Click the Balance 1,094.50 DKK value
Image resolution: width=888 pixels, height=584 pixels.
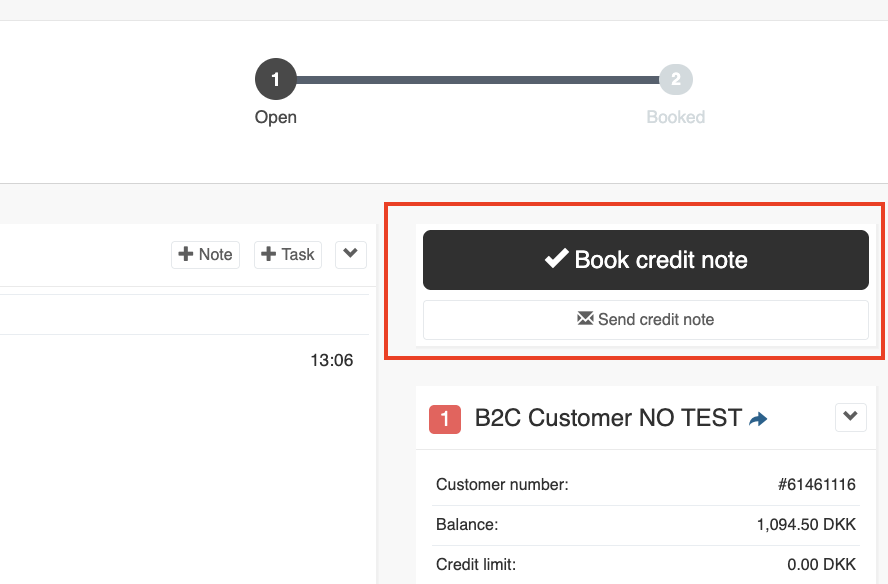tap(806, 525)
